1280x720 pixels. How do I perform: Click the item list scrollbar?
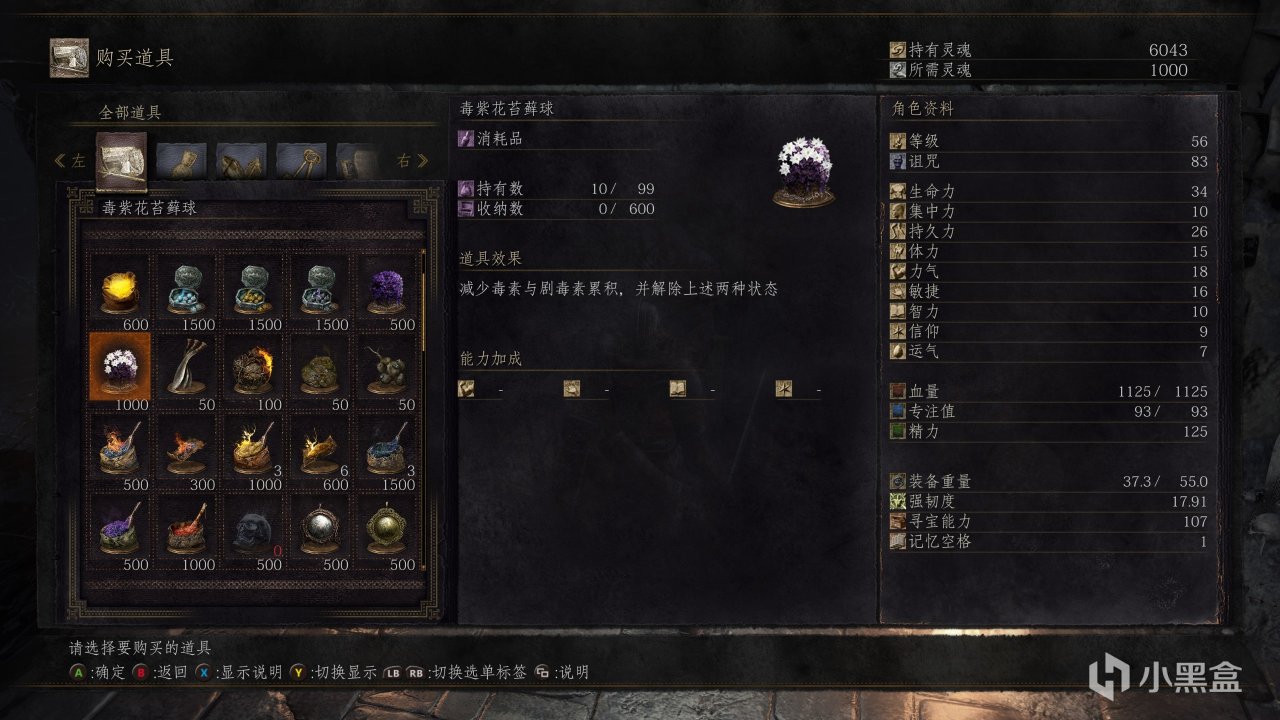(x=425, y=300)
